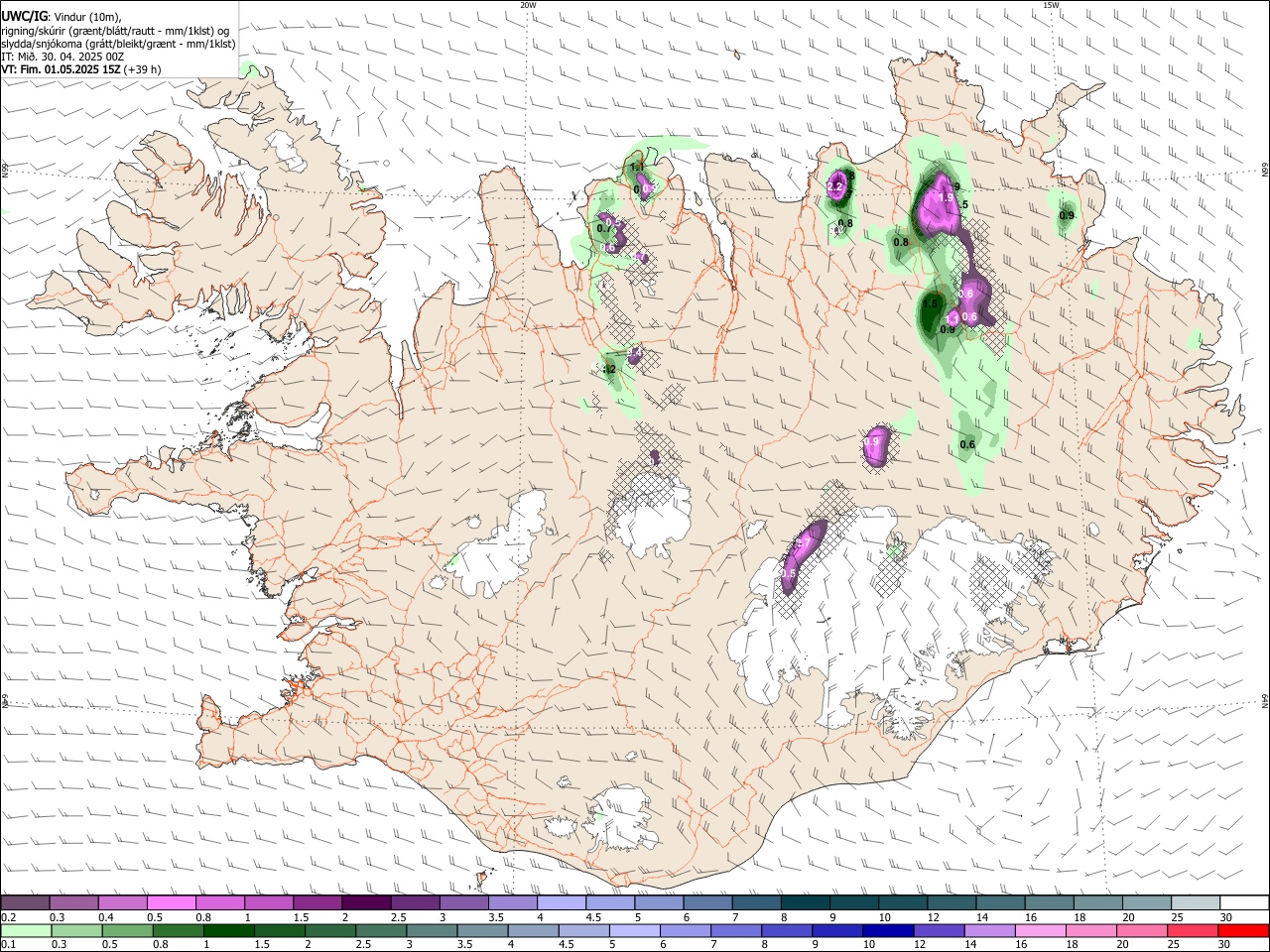Image resolution: width=1270 pixels, height=952 pixels.
Task: Select the dark teal snow swatch above the 9 label
Action: pos(854,903)
